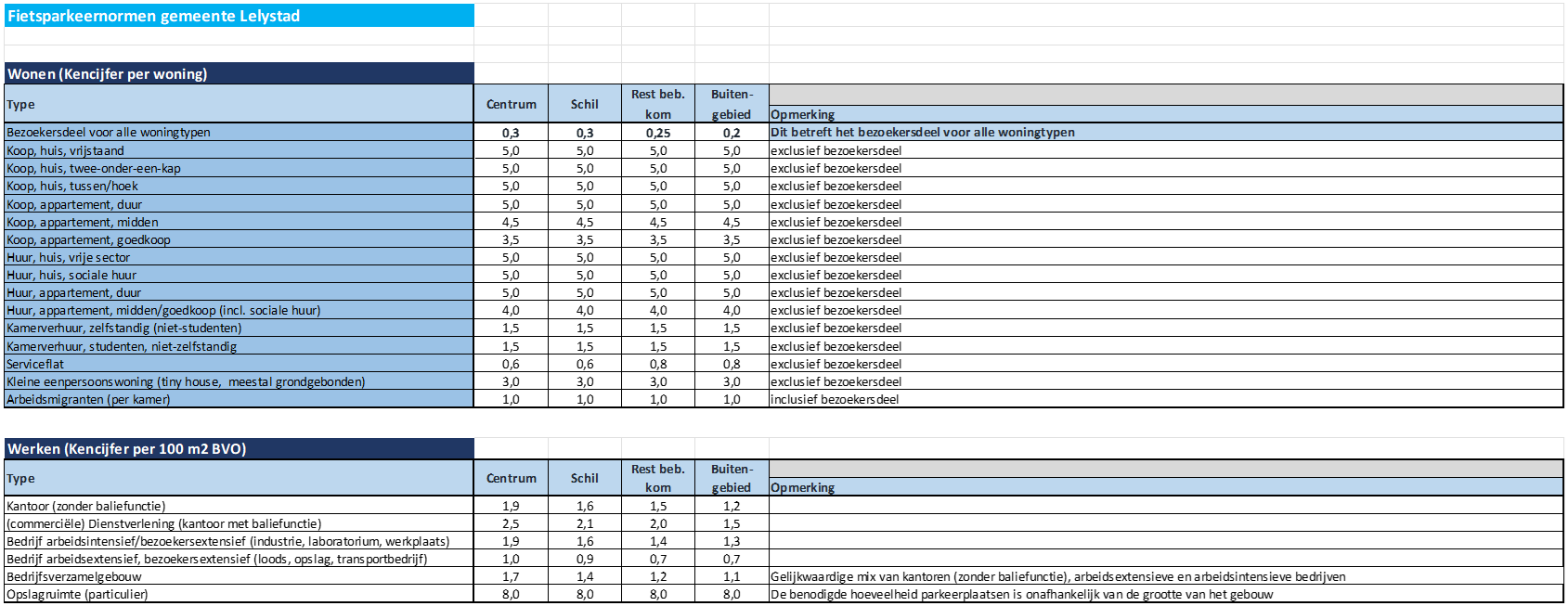The width and height of the screenshot is (1568, 606).
Task: Select Schil value "0,9" for Bedrijf arbeidsextensief
Action: tap(585, 559)
